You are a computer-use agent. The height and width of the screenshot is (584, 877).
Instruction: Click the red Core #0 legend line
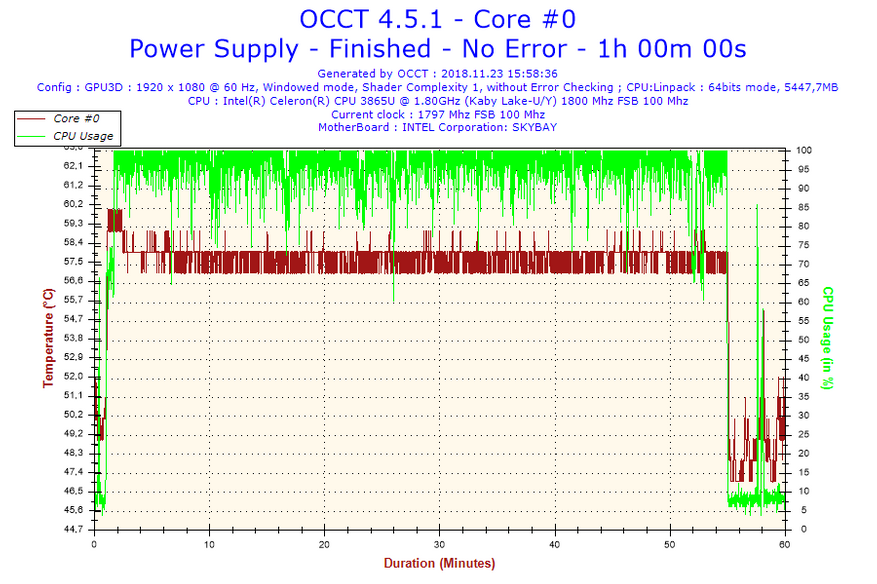click(x=32, y=119)
